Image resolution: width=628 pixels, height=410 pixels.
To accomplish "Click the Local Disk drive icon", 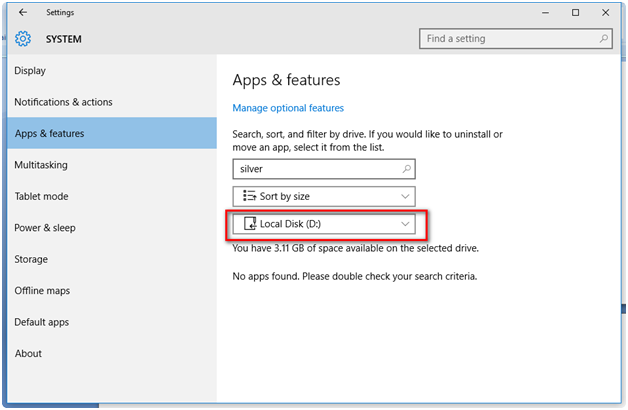I will 248,224.
